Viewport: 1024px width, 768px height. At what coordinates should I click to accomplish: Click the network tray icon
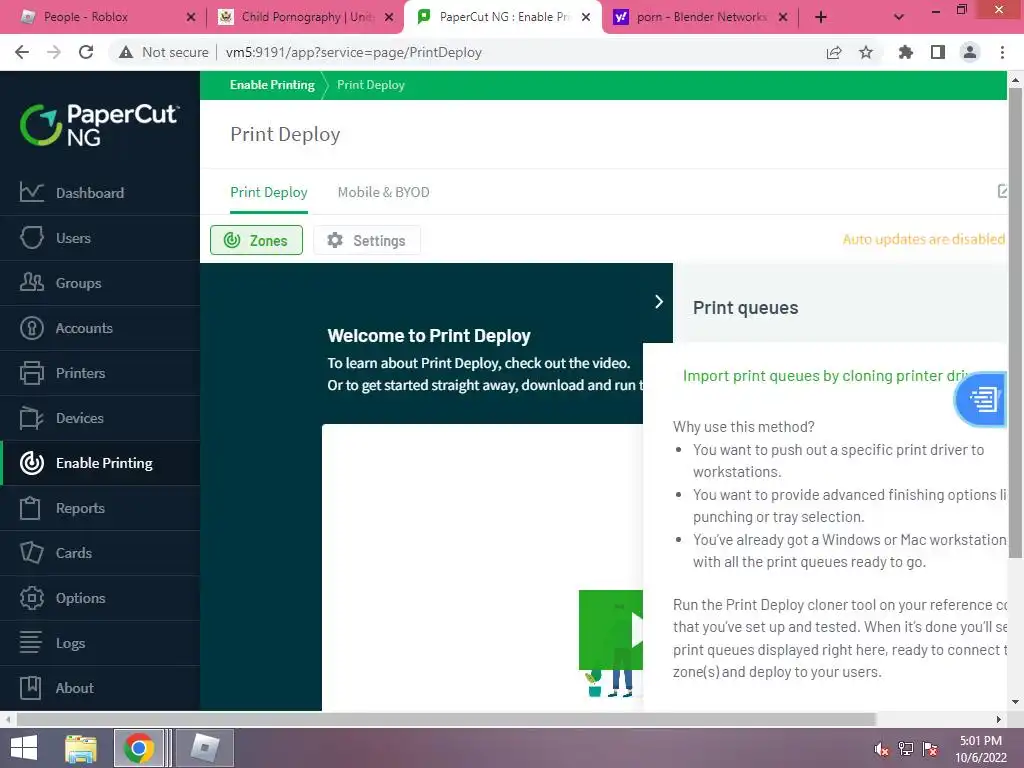point(906,748)
